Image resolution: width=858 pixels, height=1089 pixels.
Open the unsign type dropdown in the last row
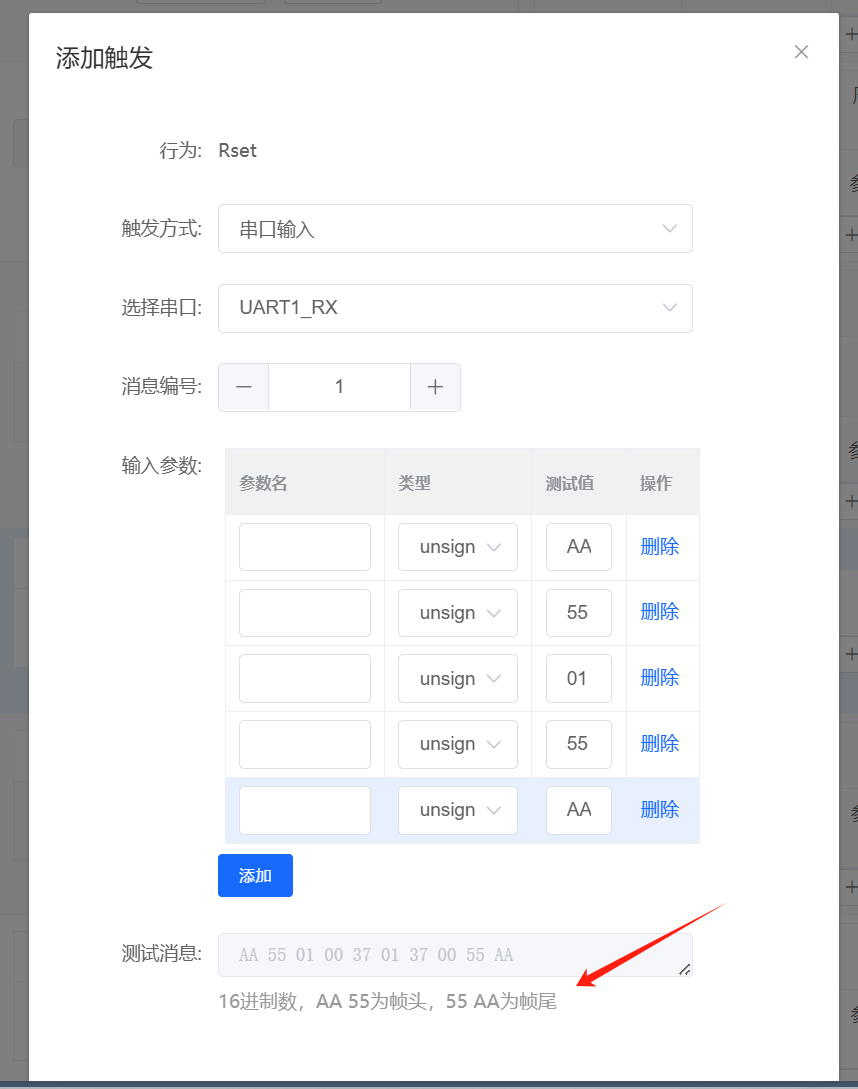pos(457,810)
